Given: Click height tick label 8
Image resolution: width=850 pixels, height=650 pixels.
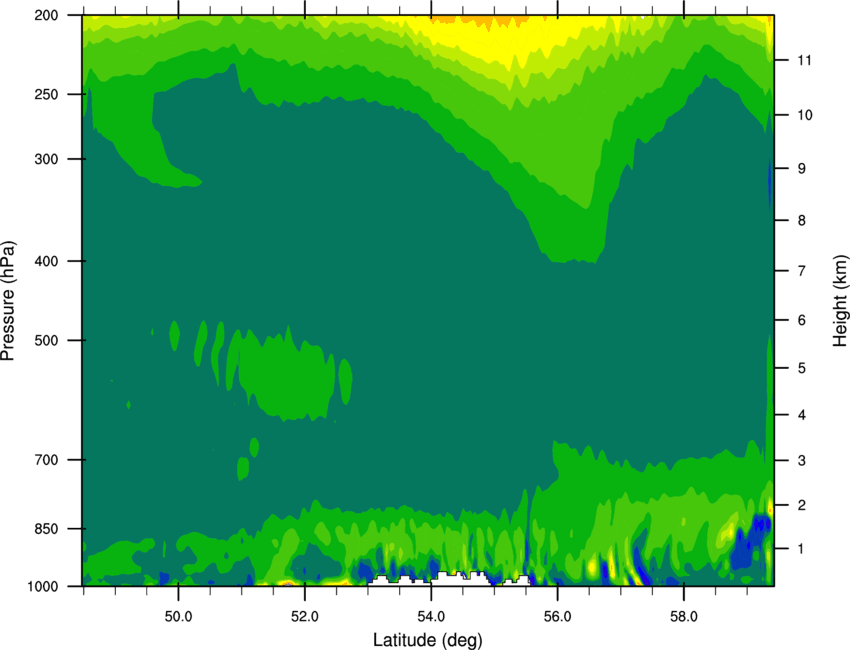Looking at the screenshot, I should pyautogui.click(x=802, y=221).
